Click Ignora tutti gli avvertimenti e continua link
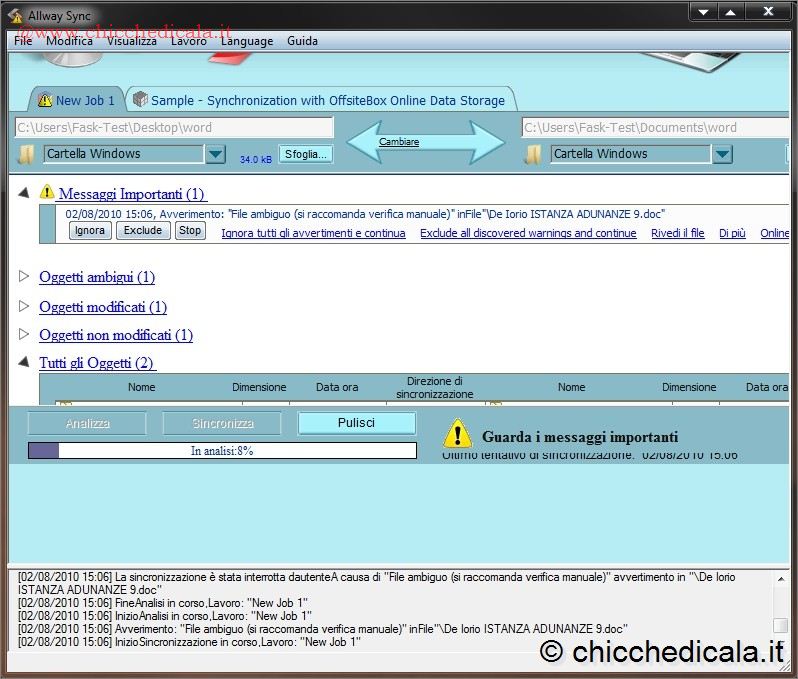Screen dimensions: 798x679 pyautogui.click(x=313, y=233)
